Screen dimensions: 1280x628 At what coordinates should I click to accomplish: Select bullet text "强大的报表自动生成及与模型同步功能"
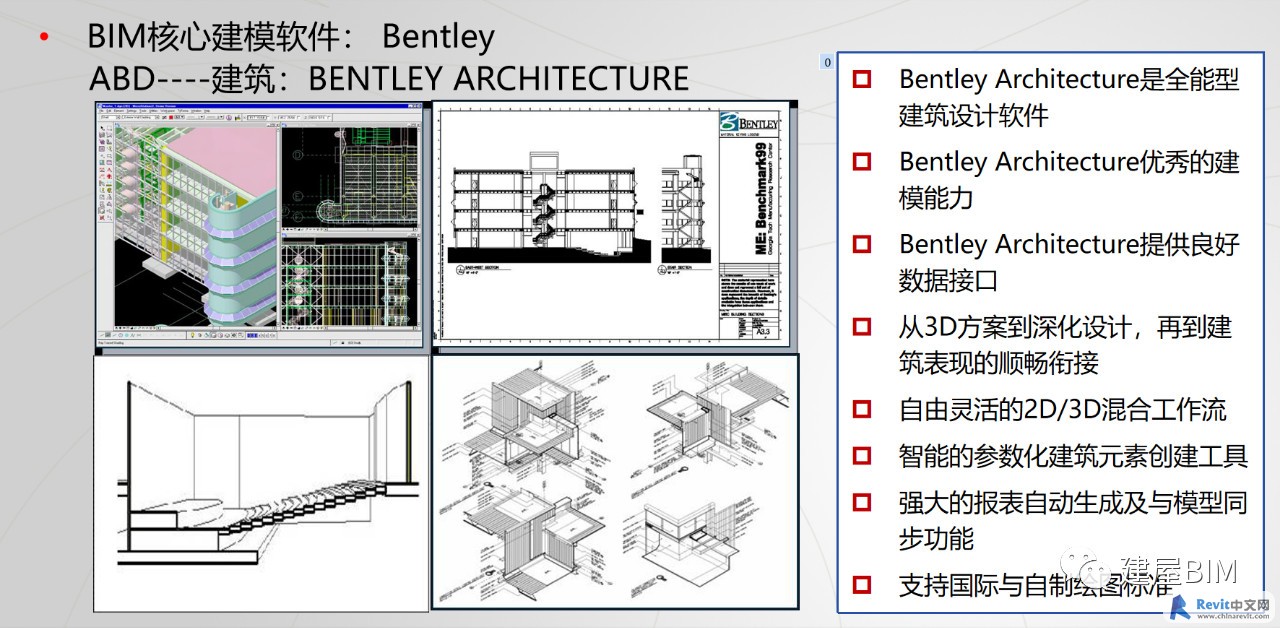coord(1073,520)
